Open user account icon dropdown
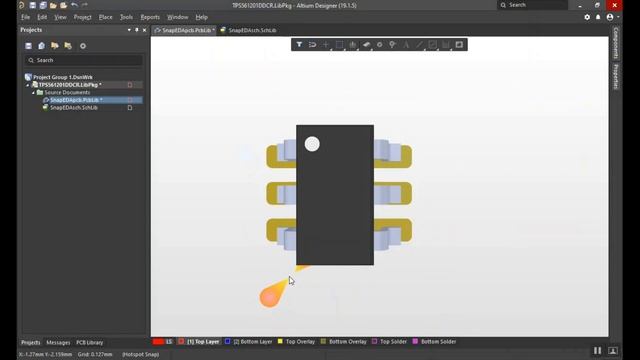This screenshot has width=640, height=360. tap(612, 17)
